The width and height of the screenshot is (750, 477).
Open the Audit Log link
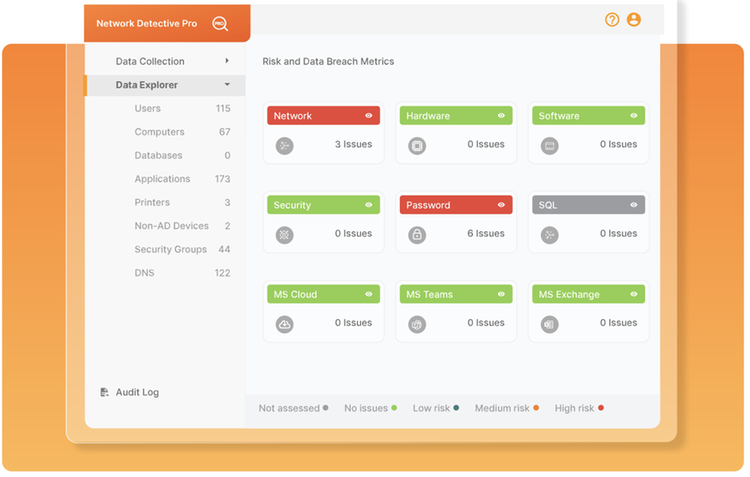(137, 392)
